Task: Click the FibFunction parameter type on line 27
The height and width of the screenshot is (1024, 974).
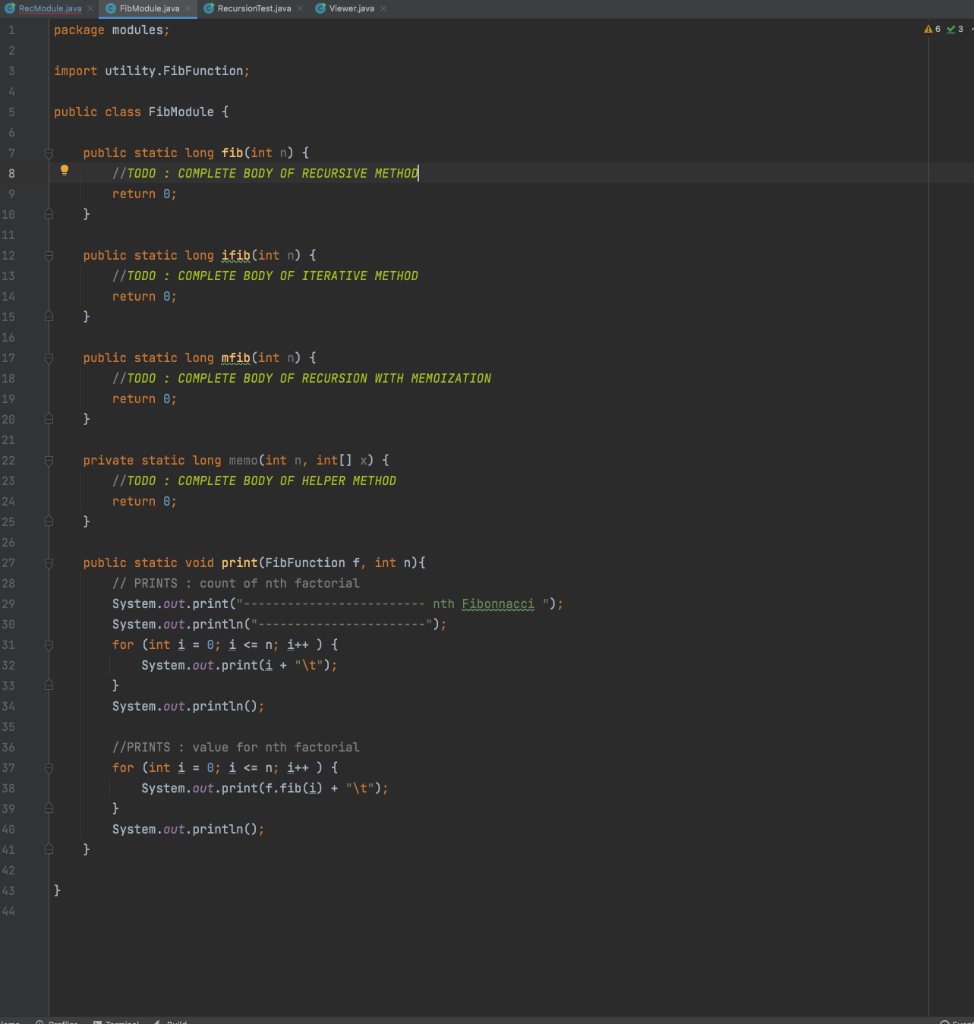Action: pos(305,563)
